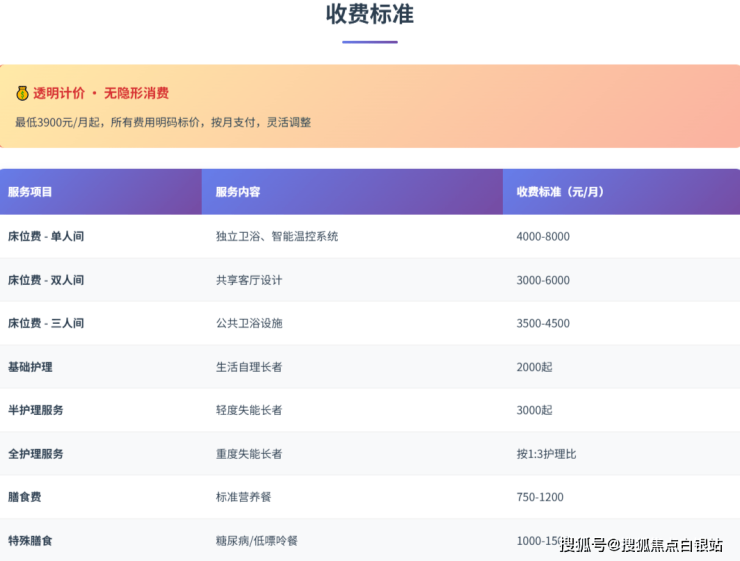Click the 3000-6000 price cell

tap(543, 280)
